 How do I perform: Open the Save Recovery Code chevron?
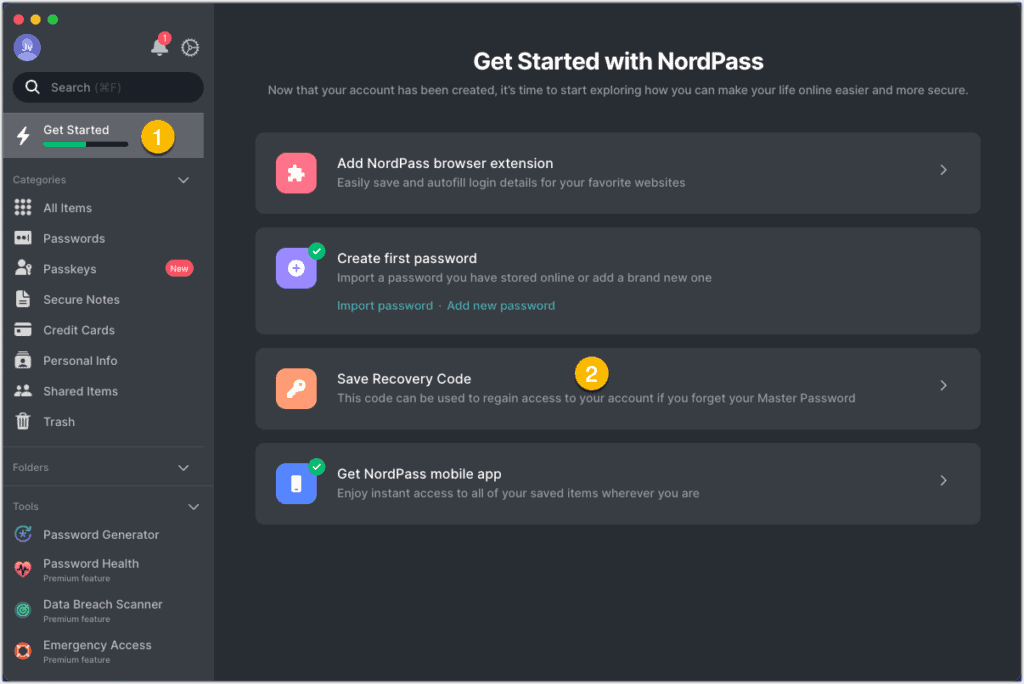click(x=943, y=385)
